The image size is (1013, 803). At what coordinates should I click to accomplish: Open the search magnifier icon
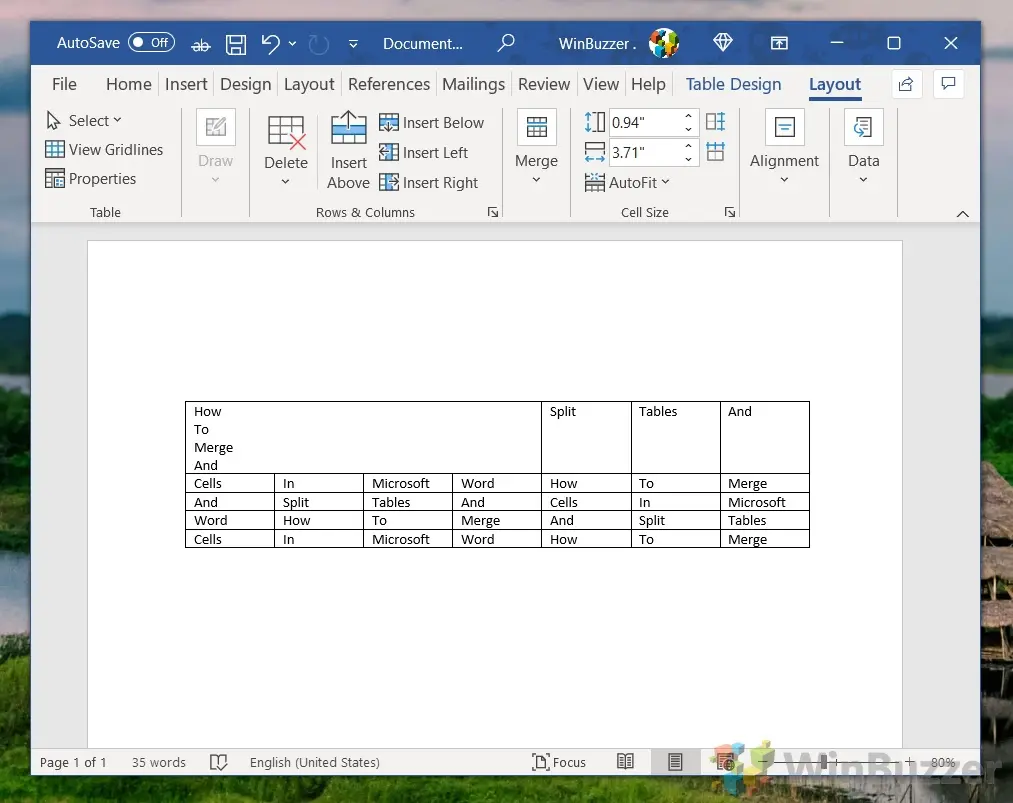tap(506, 43)
